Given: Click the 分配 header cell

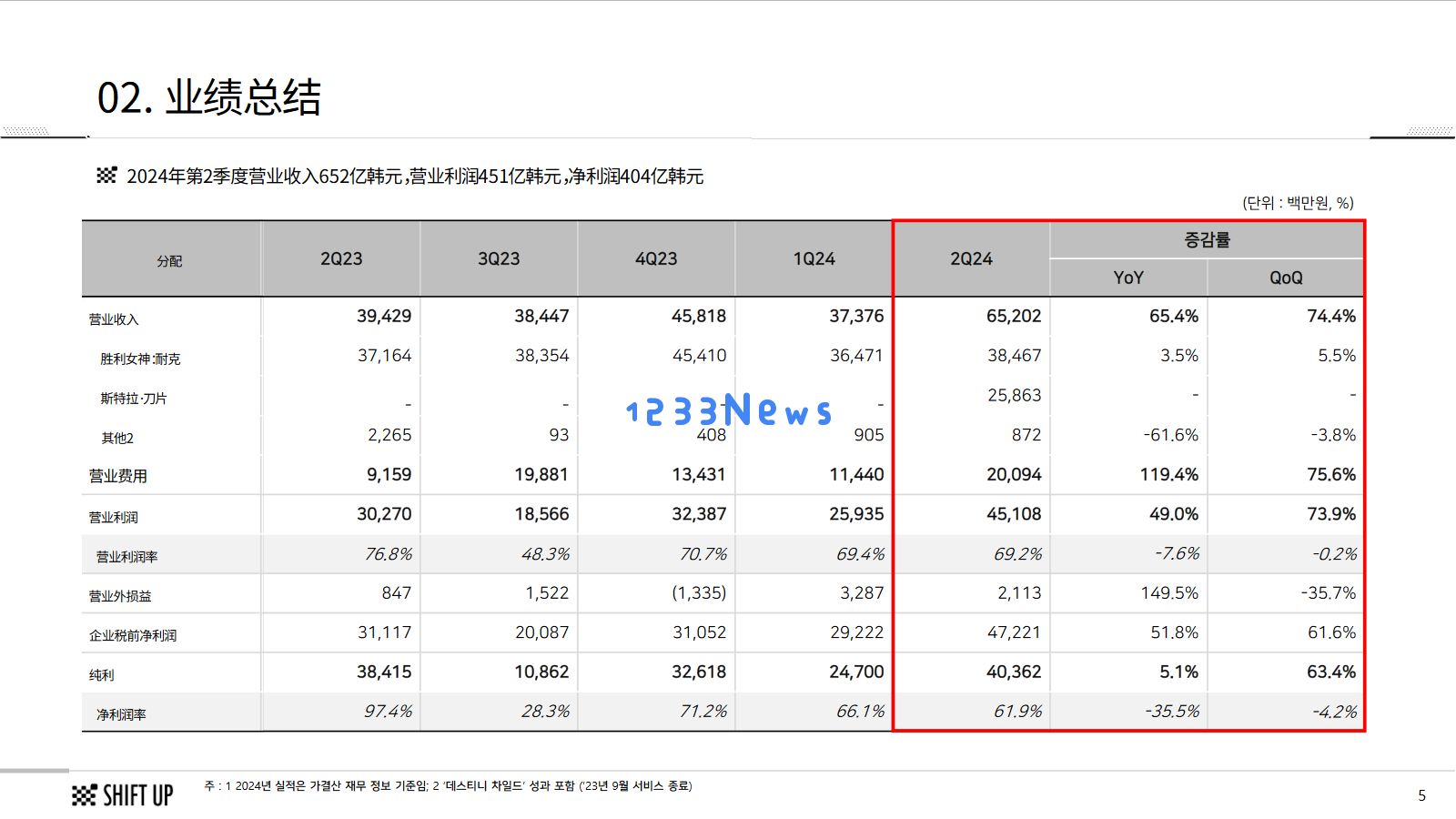Looking at the screenshot, I should (x=169, y=261).
